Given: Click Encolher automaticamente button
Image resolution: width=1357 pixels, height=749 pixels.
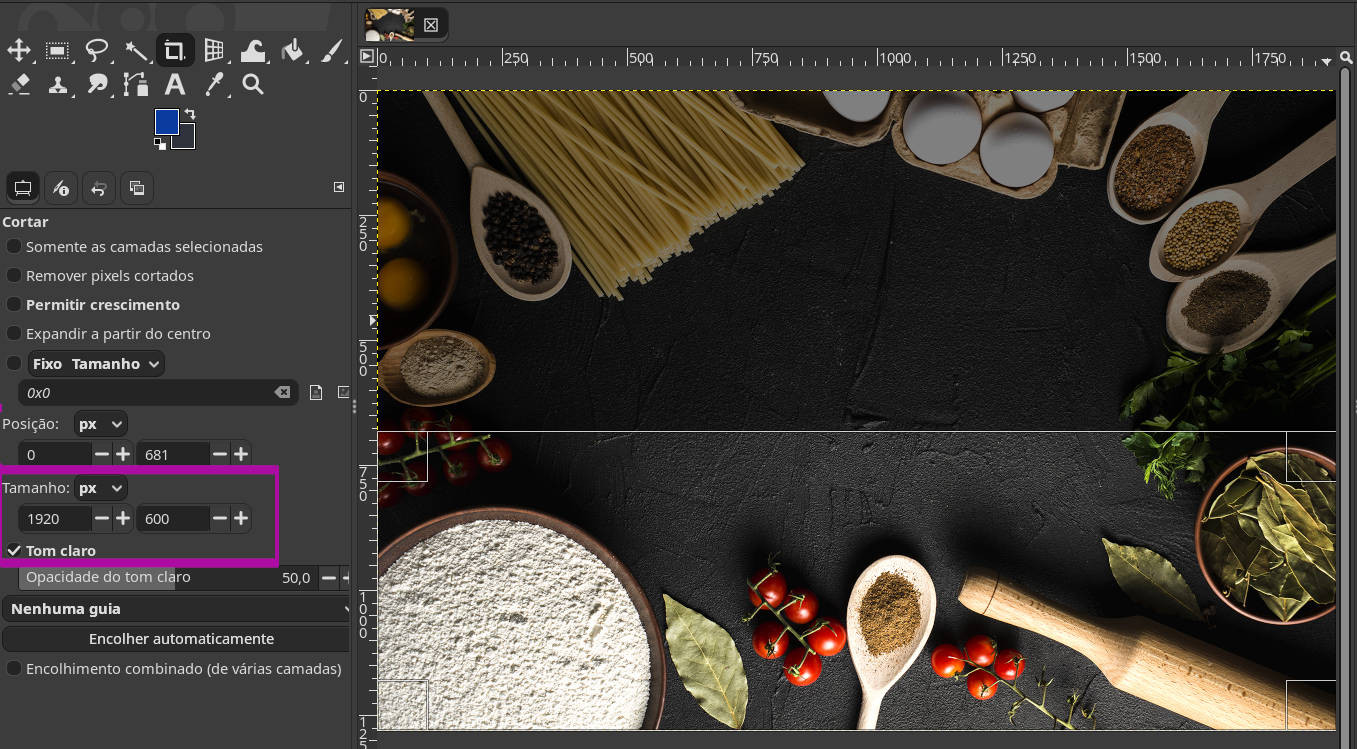Looking at the screenshot, I should pyautogui.click(x=181, y=638).
